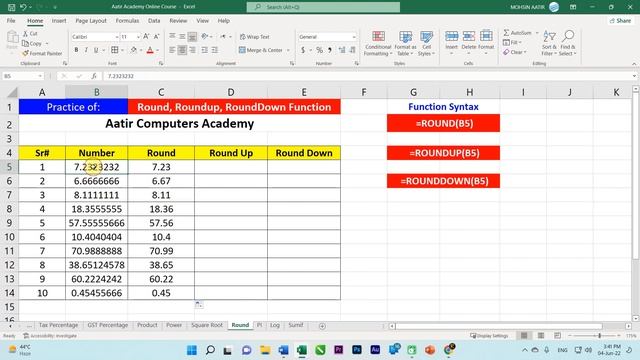Toggle Italic formatting
This screenshot has width=640, height=360.
(86, 50)
